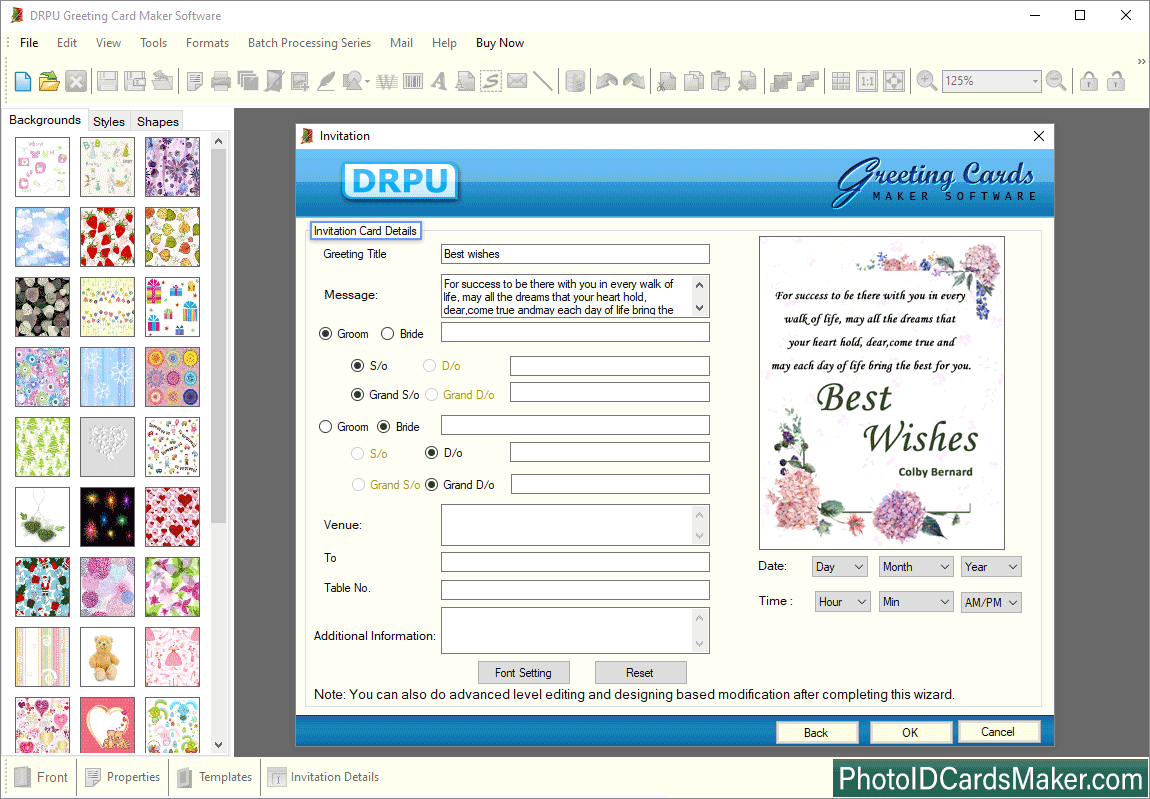Click the New document icon
The height and width of the screenshot is (799, 1150).
[x=23, y=81]
